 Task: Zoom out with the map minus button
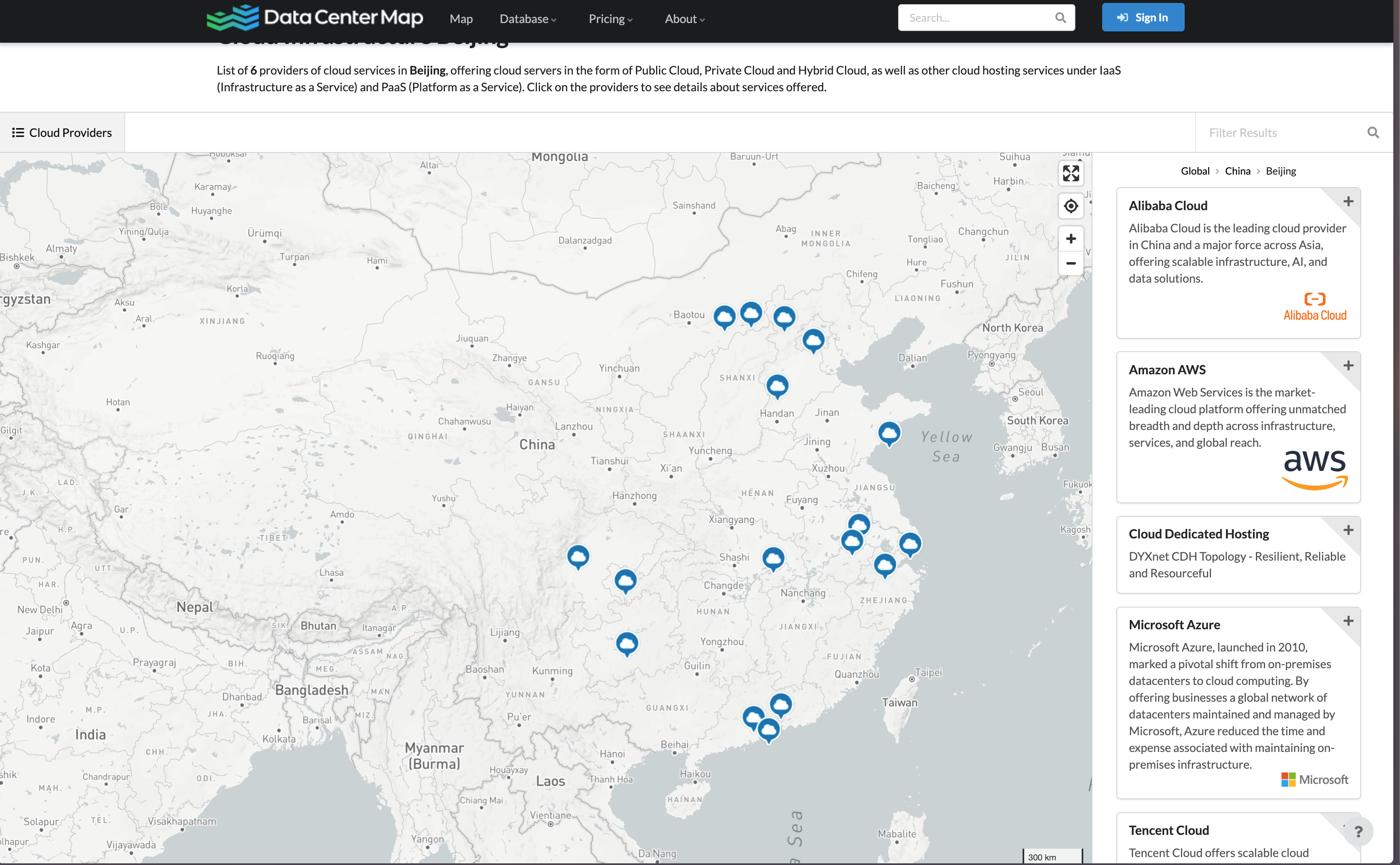(1070, 263)
